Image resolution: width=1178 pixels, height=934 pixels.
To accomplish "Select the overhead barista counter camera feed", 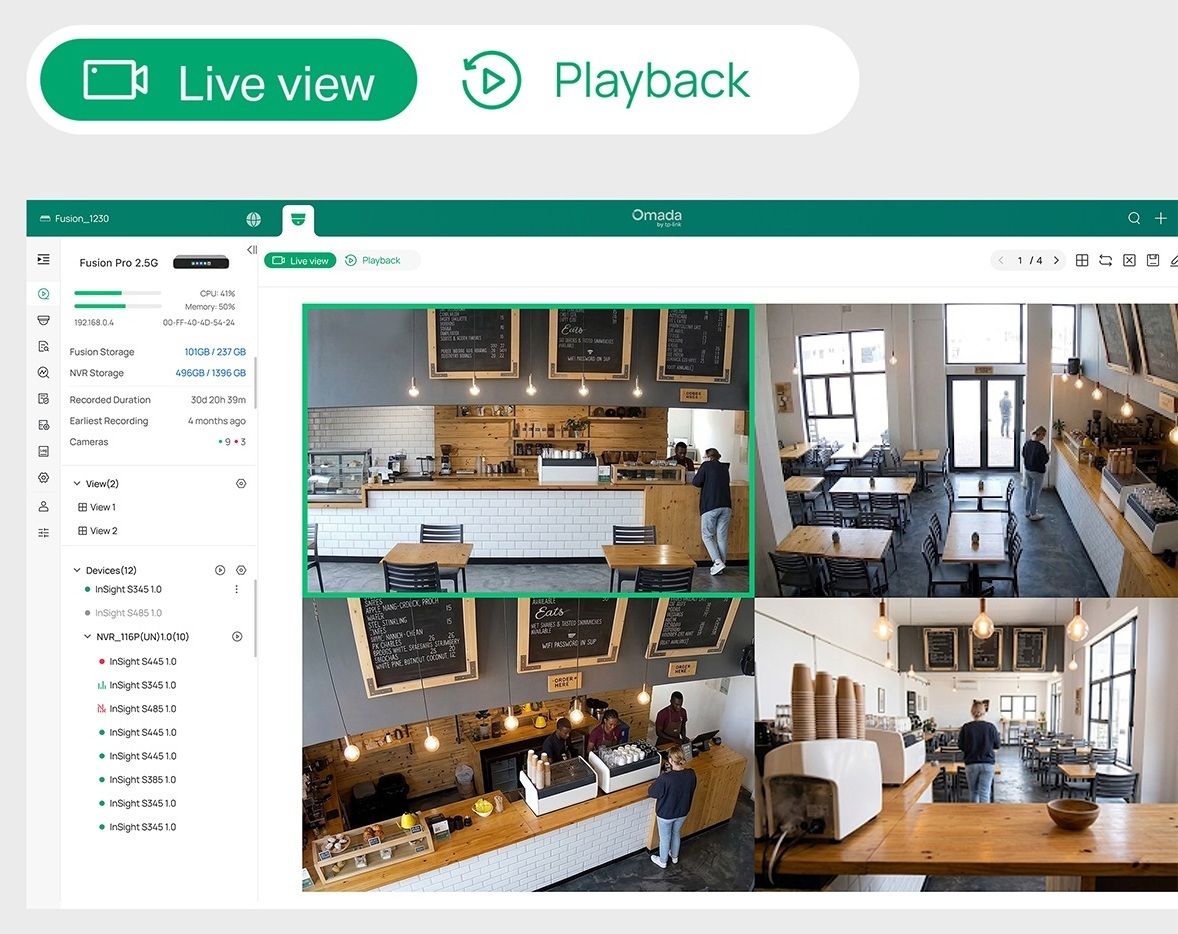I will pos(528,745).
